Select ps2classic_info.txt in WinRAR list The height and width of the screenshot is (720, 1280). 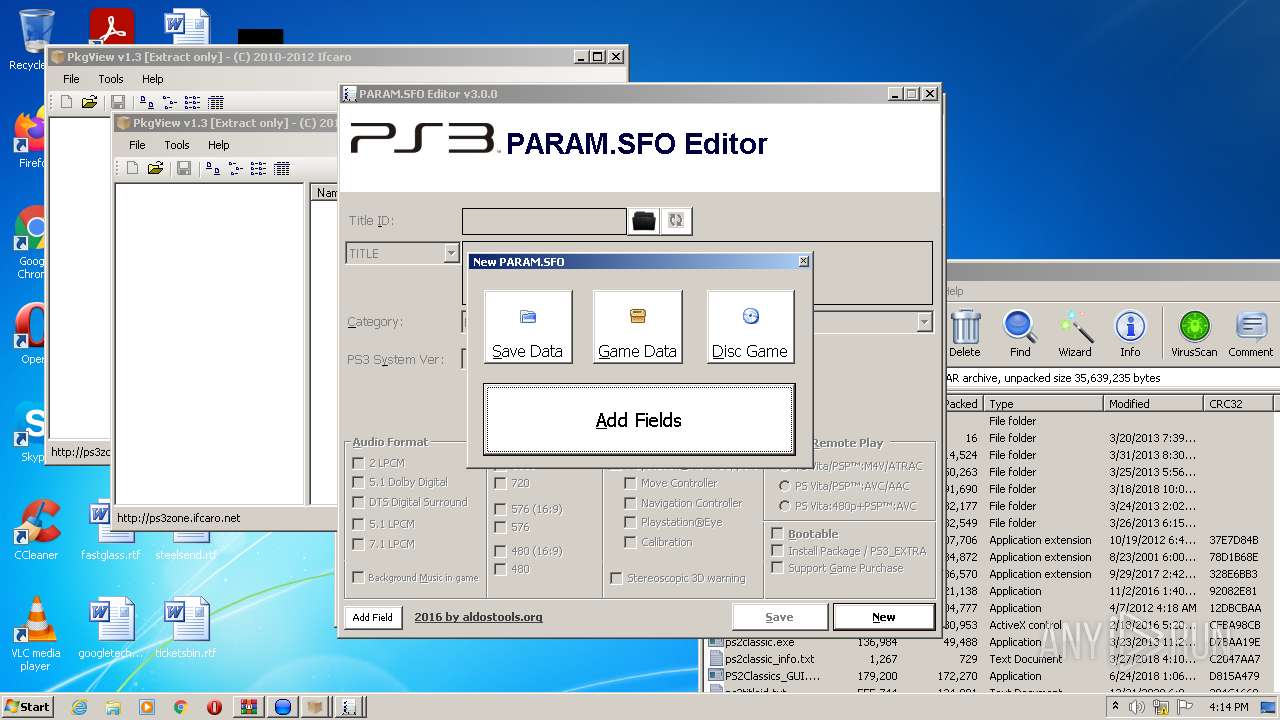click(x=768, y=659)
